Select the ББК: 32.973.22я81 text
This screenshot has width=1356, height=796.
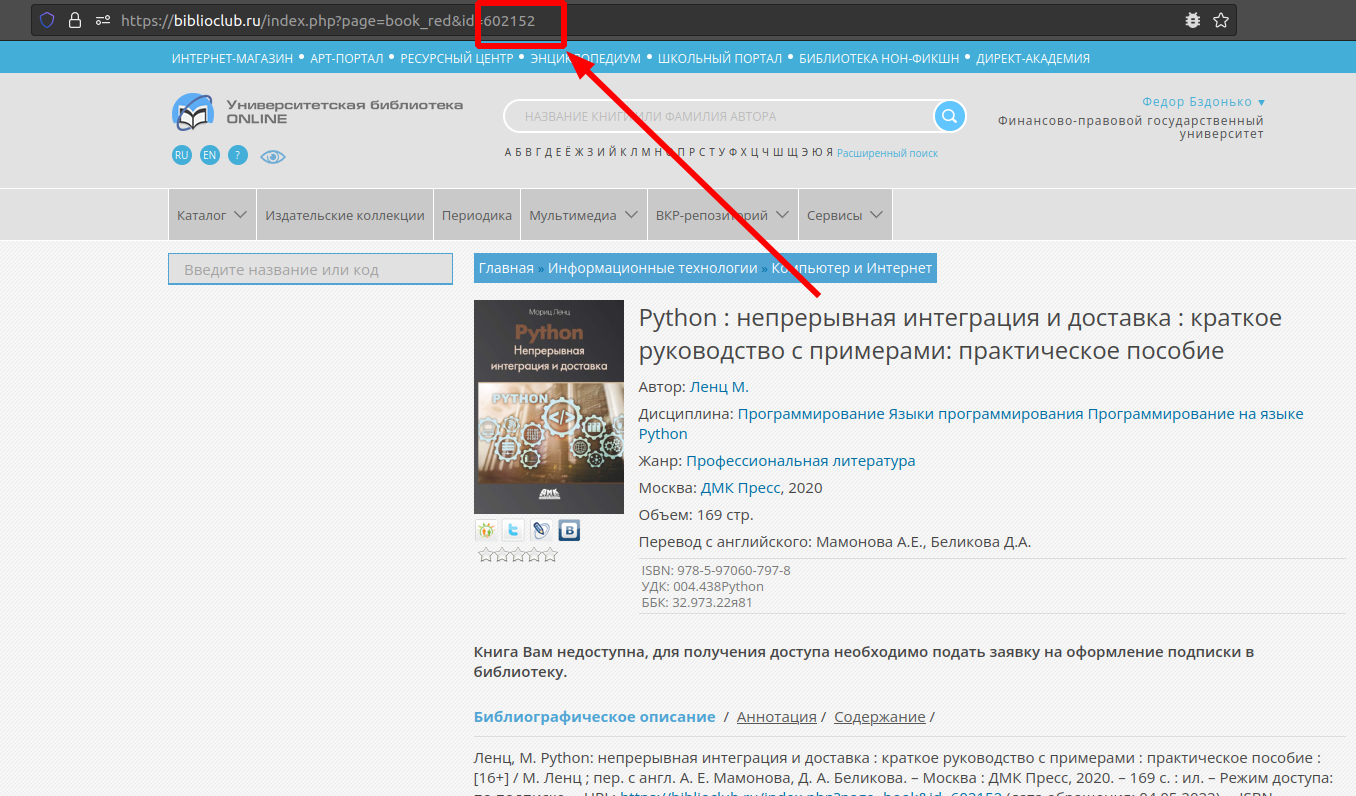coord(697,602)
